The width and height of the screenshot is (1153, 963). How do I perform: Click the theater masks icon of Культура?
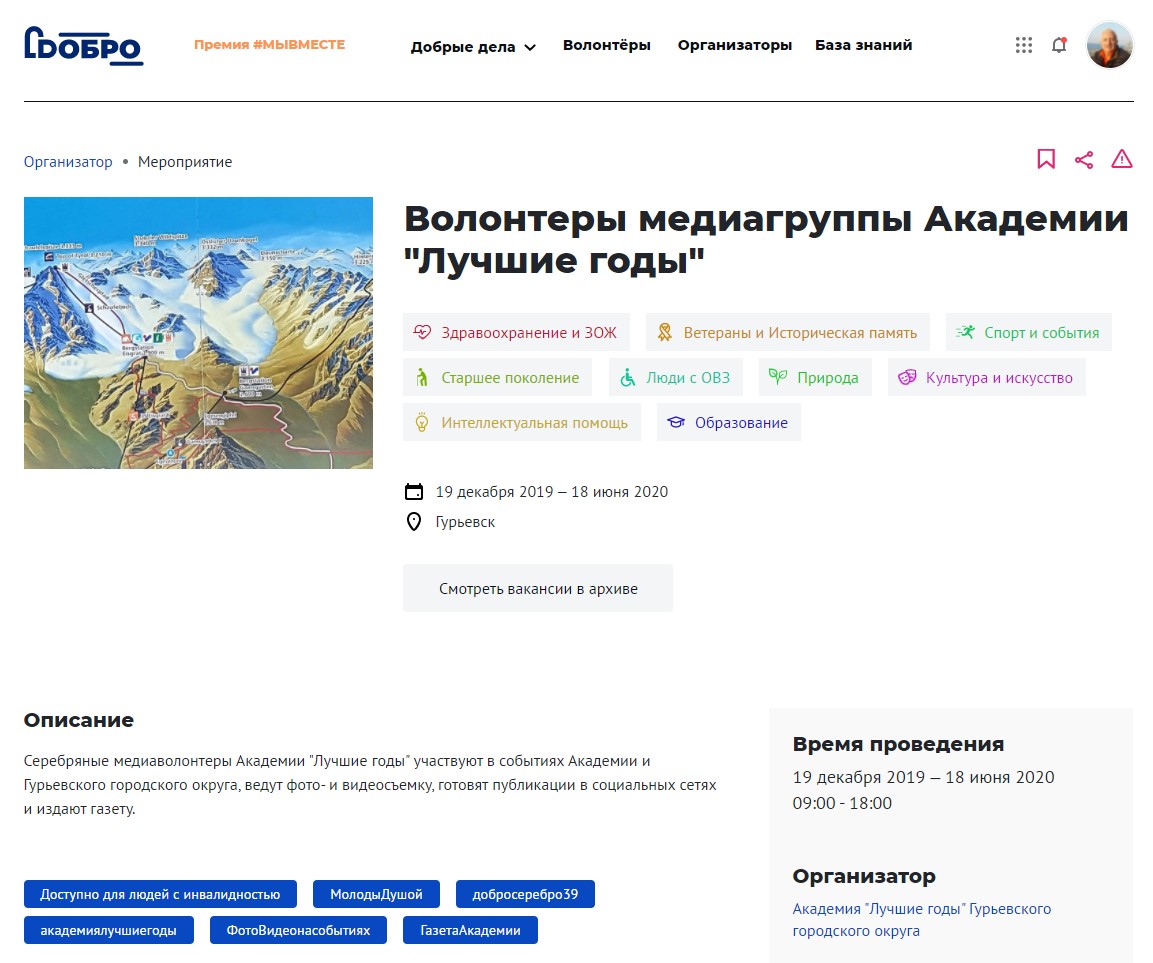[x=907, y=377]
